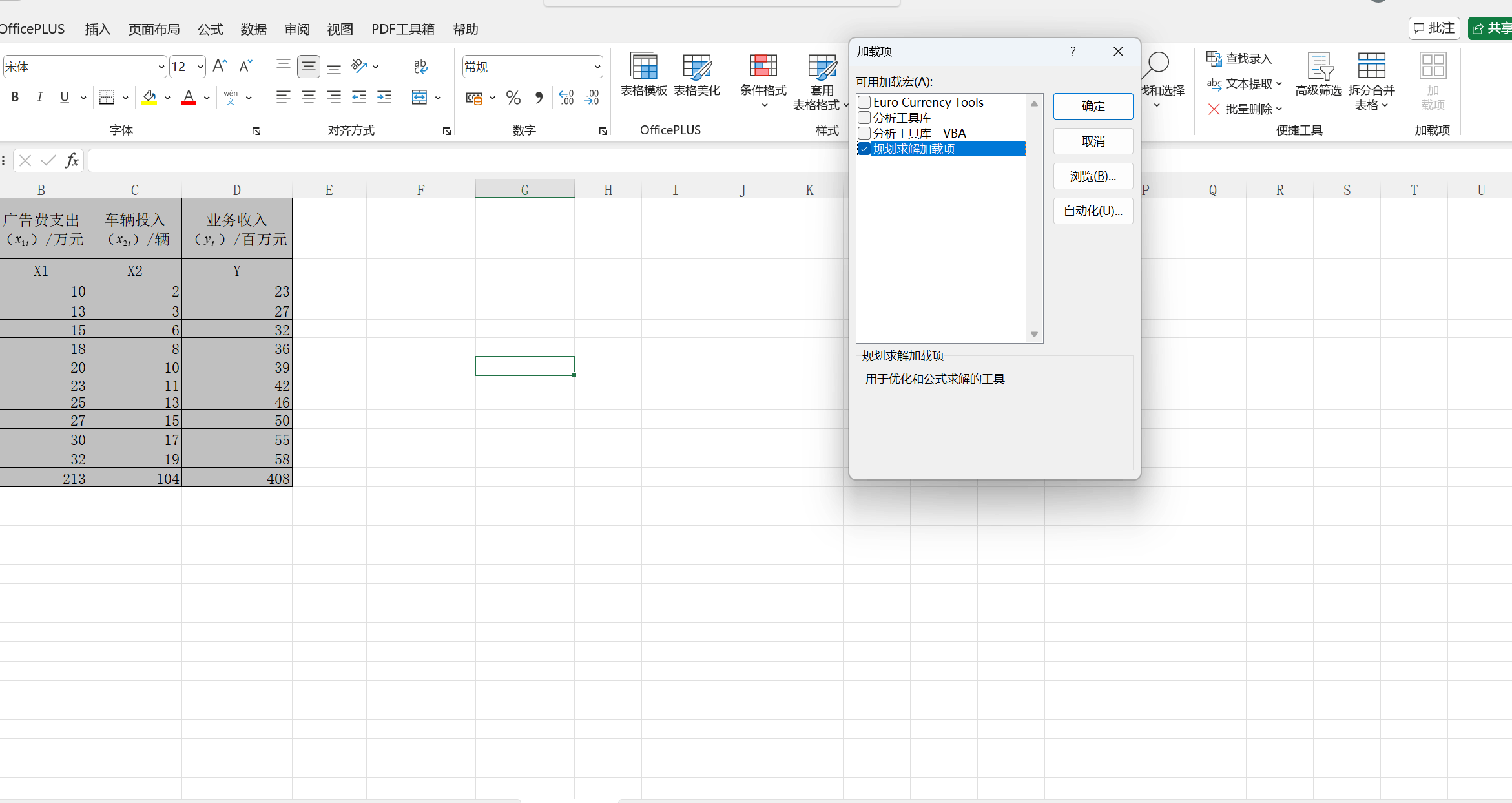Apply italic formatting icon
Viewport: 1512px width, 803px height.
pos(40,98)
